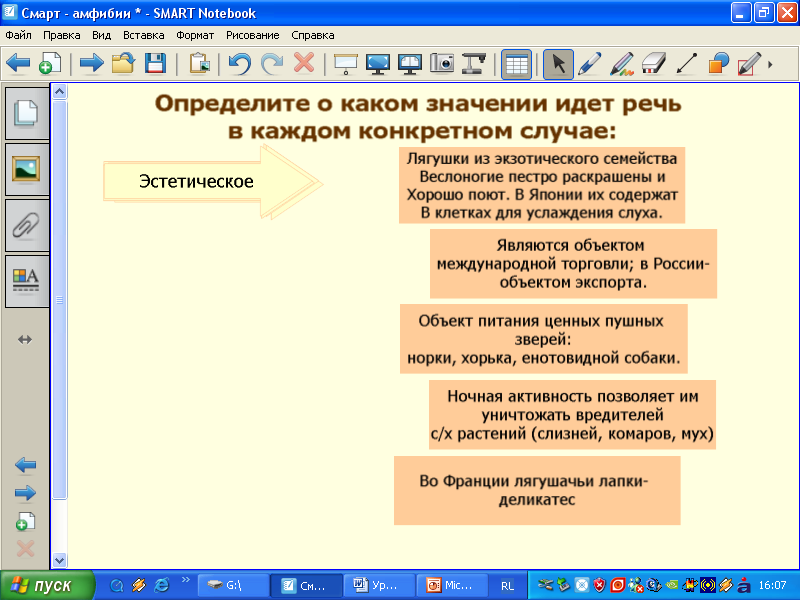Switch to the G:\ taskbar window
The width and height of the screenshot is (800, 600).
point(233,585)
